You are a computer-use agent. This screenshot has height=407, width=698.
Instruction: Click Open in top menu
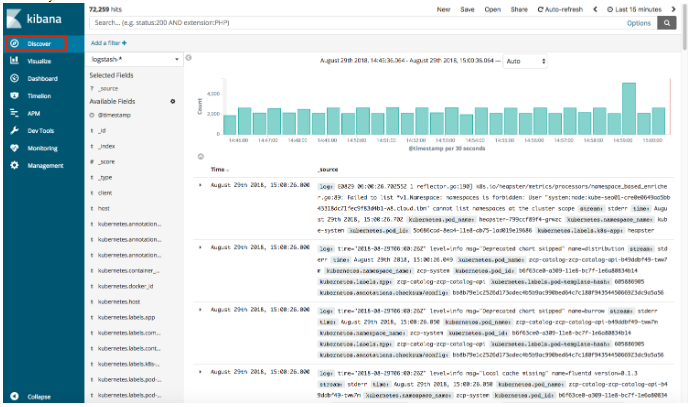(x=493, y=9)
